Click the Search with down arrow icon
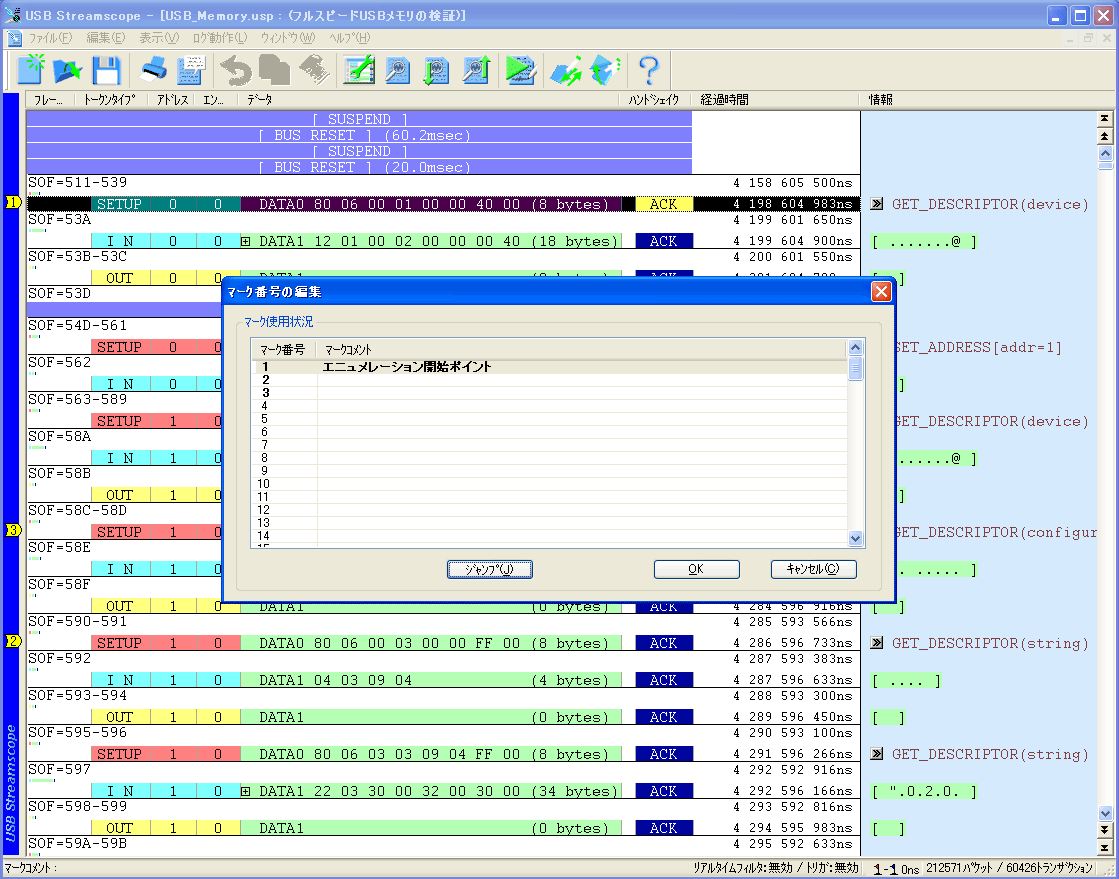Screen dimensions: 1119x879 click(x=435, y=70)
